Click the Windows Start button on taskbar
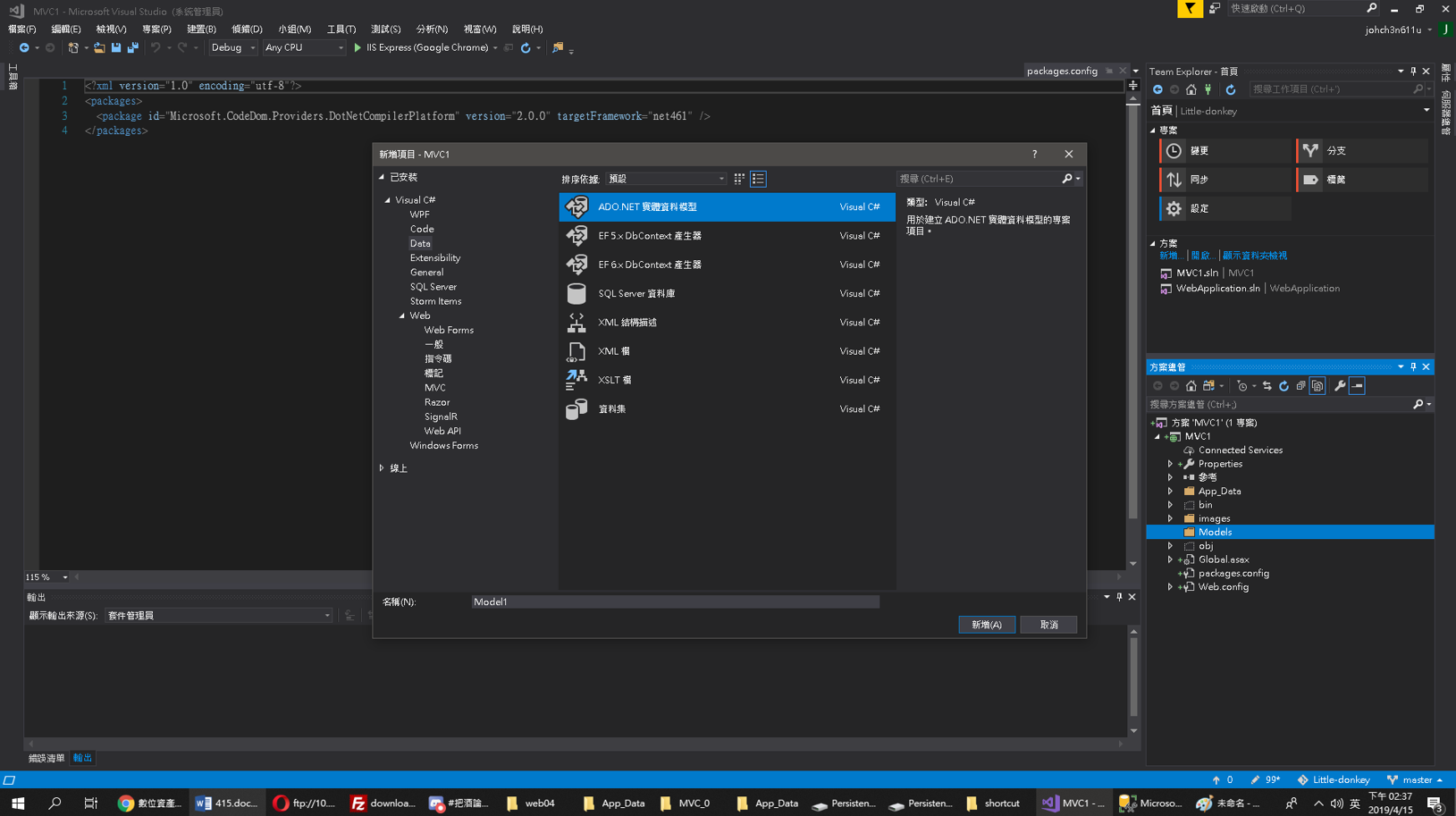The width and height of the screenshot is (1456, 816). click(18, 803)
